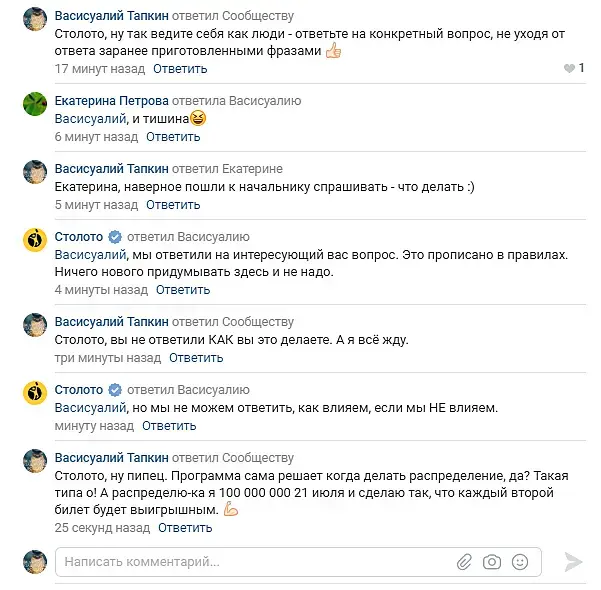The width and height of the screenshot is (601, 590).
Task: Click Ответить under the 5 минут назад comment
Action: (x=173, y=205)
